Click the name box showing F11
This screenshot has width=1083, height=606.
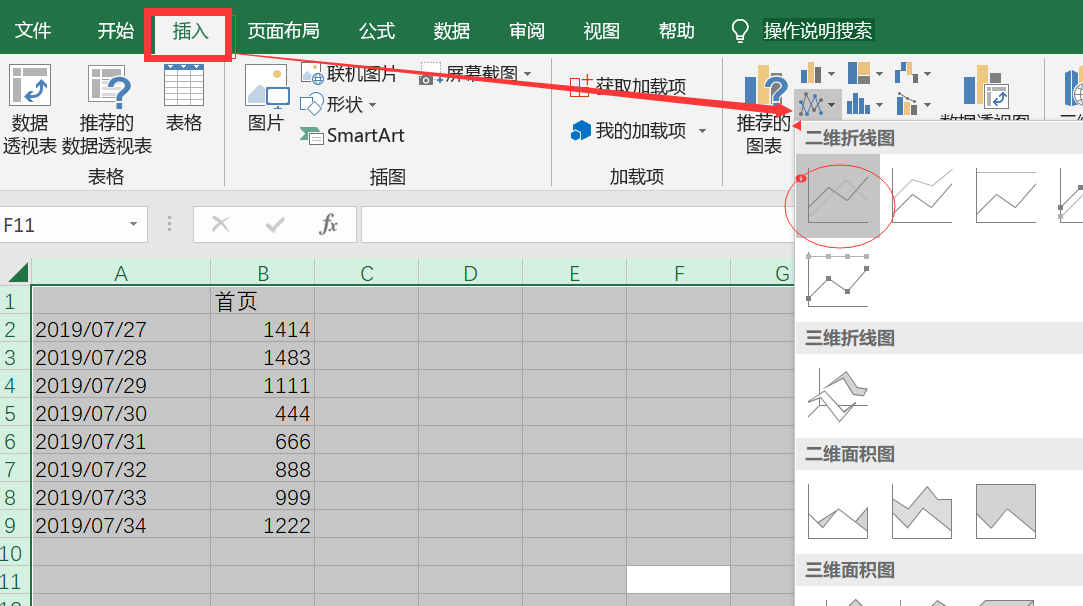pyautogui.click(x=64, y=225)
